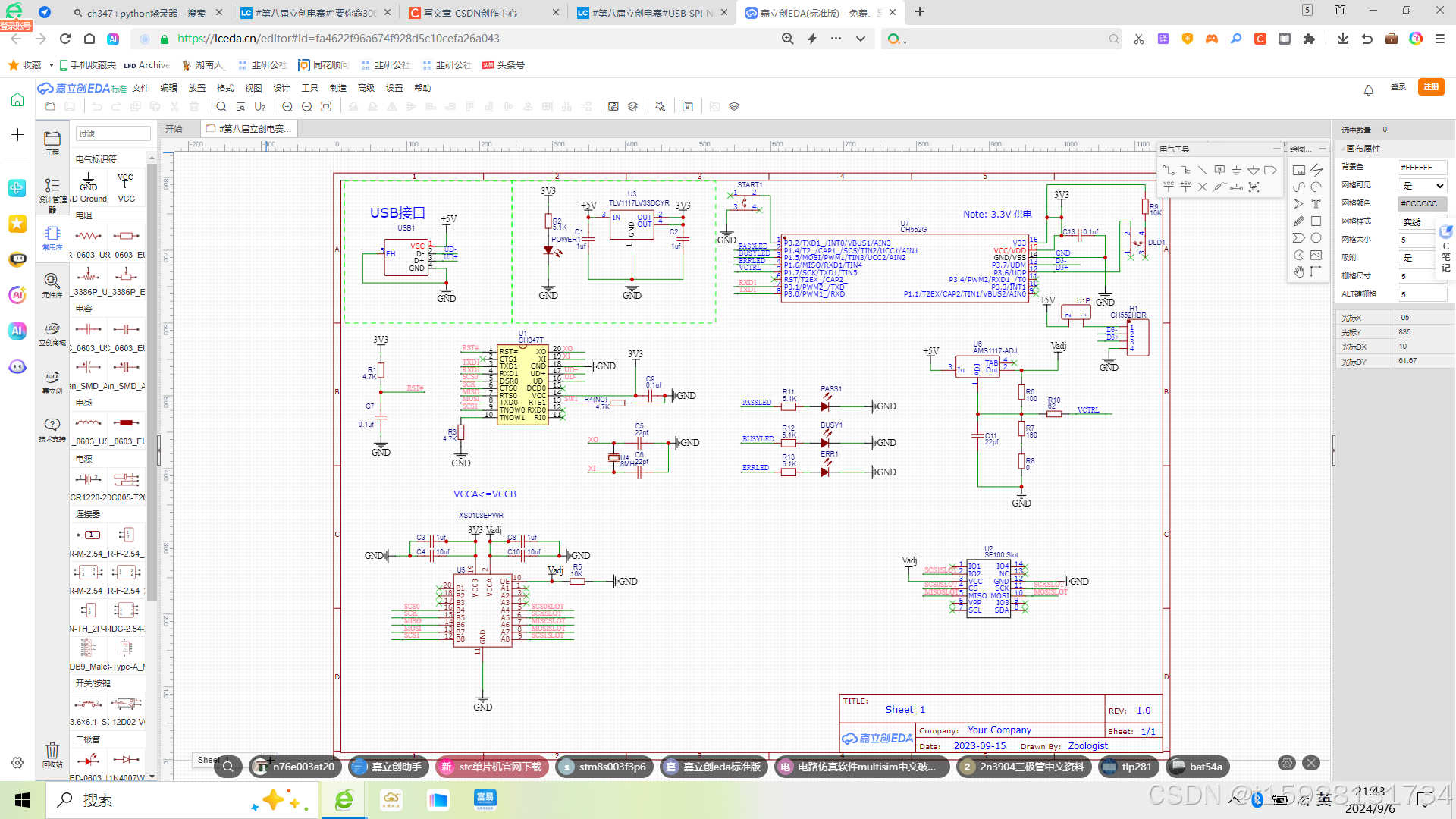Switch to the 开始 tab

point(174,129)
